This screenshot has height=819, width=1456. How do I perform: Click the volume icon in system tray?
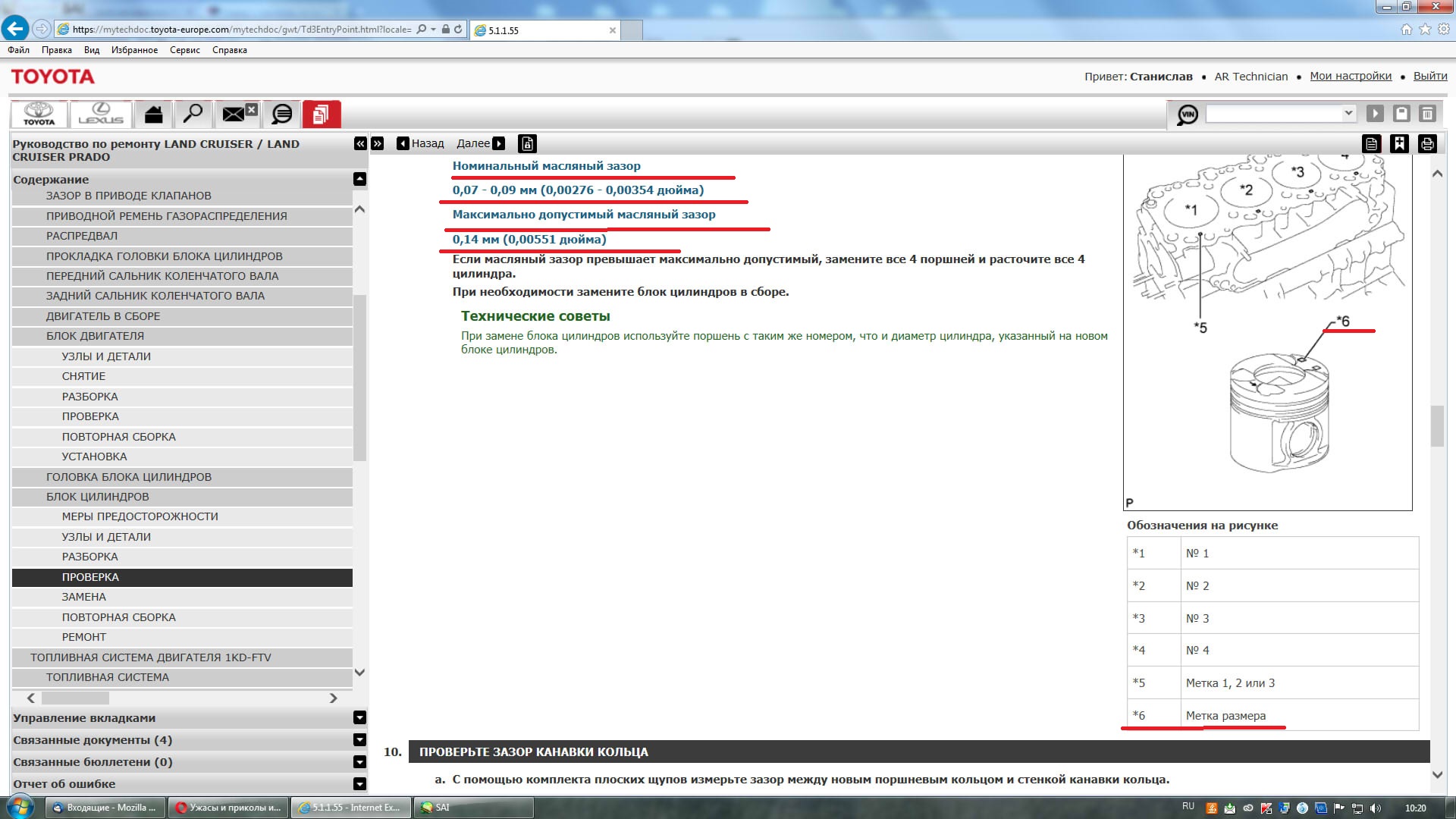pos(1376,808)
